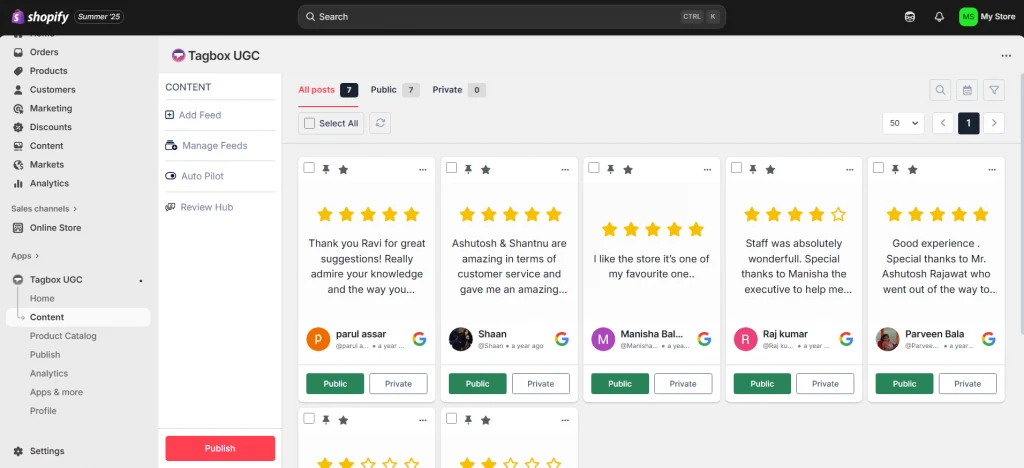
Task: Open the Shopify notifications bell
Action: pyautogui.click(x=939, y=17)
